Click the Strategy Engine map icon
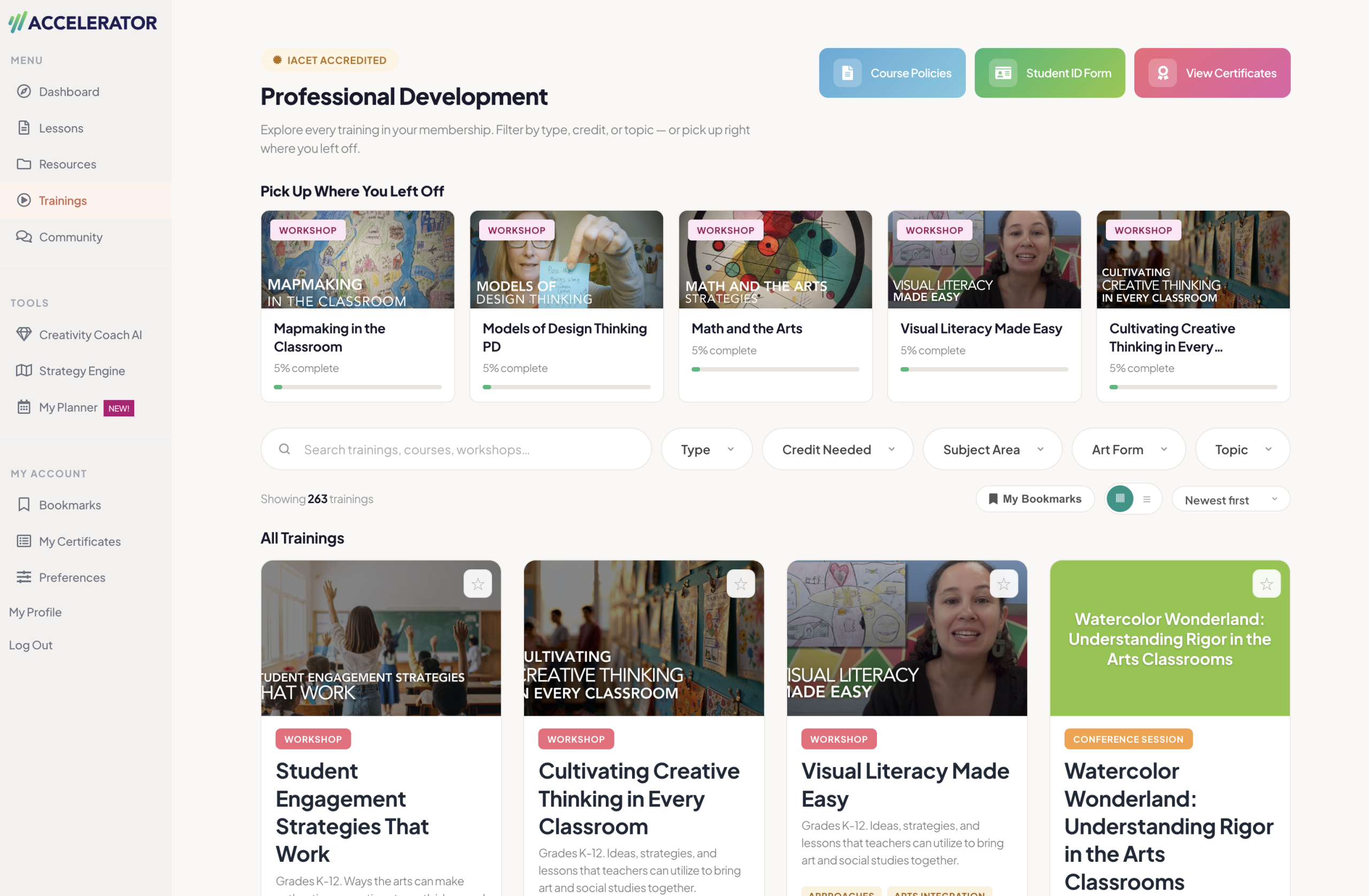The height and width of the screenshot is (896, 1369). coord(24,370)
